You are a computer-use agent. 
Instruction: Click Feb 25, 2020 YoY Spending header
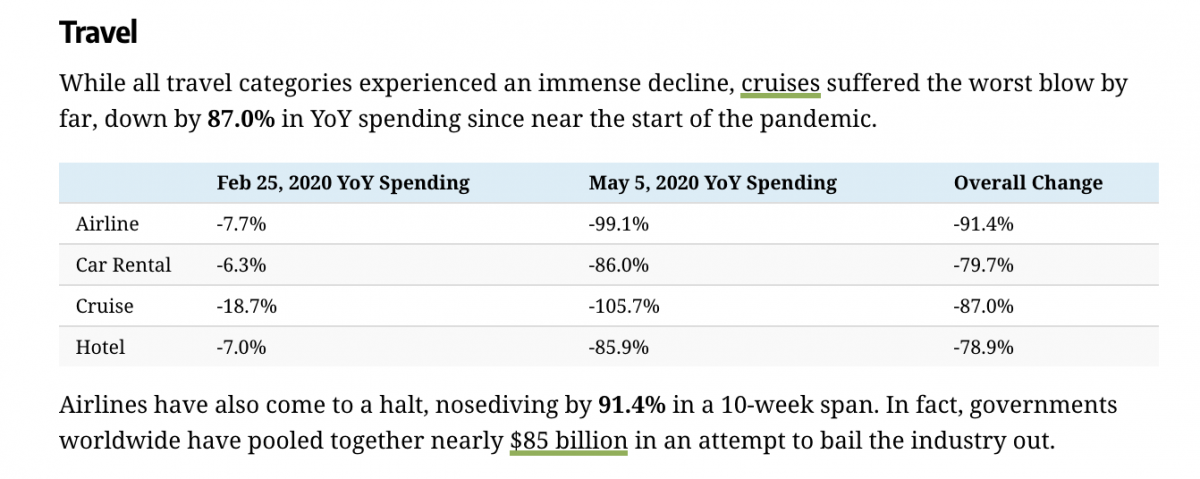pos(342,183)
